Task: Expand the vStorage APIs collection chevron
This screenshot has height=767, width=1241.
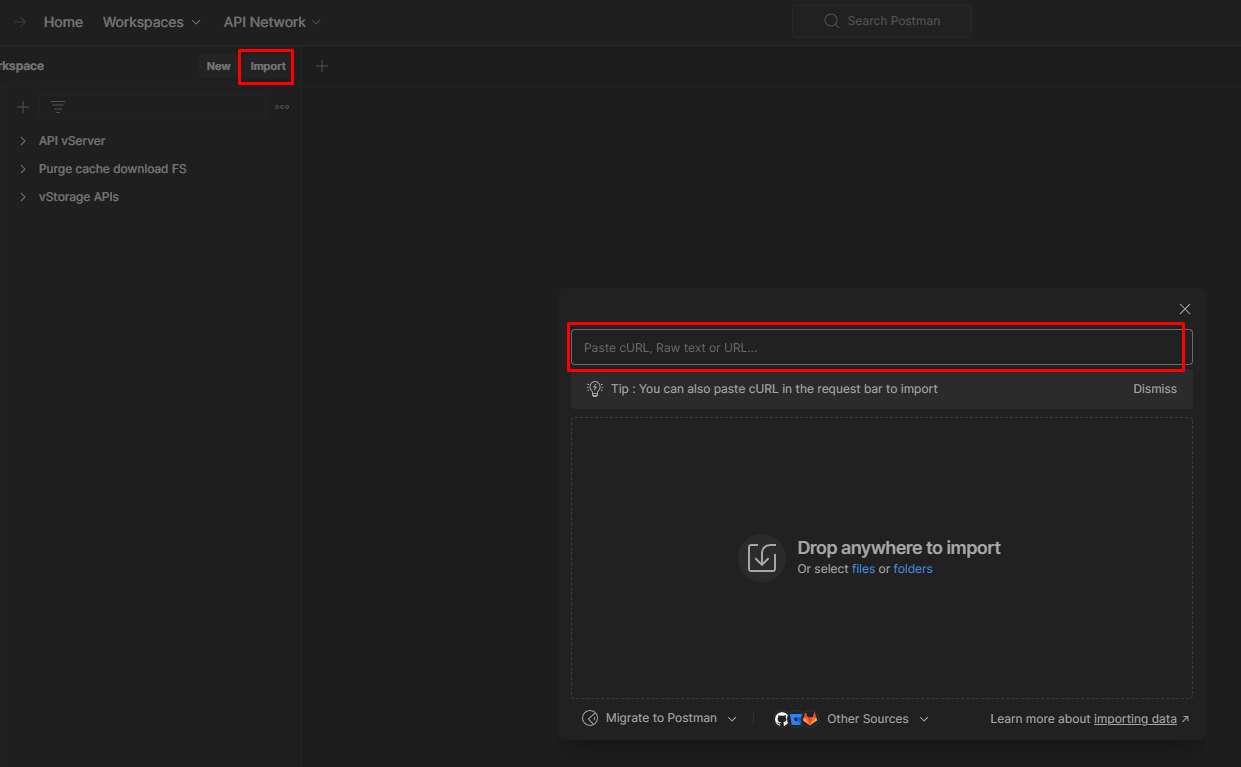Action: click(x=23, y=197)
